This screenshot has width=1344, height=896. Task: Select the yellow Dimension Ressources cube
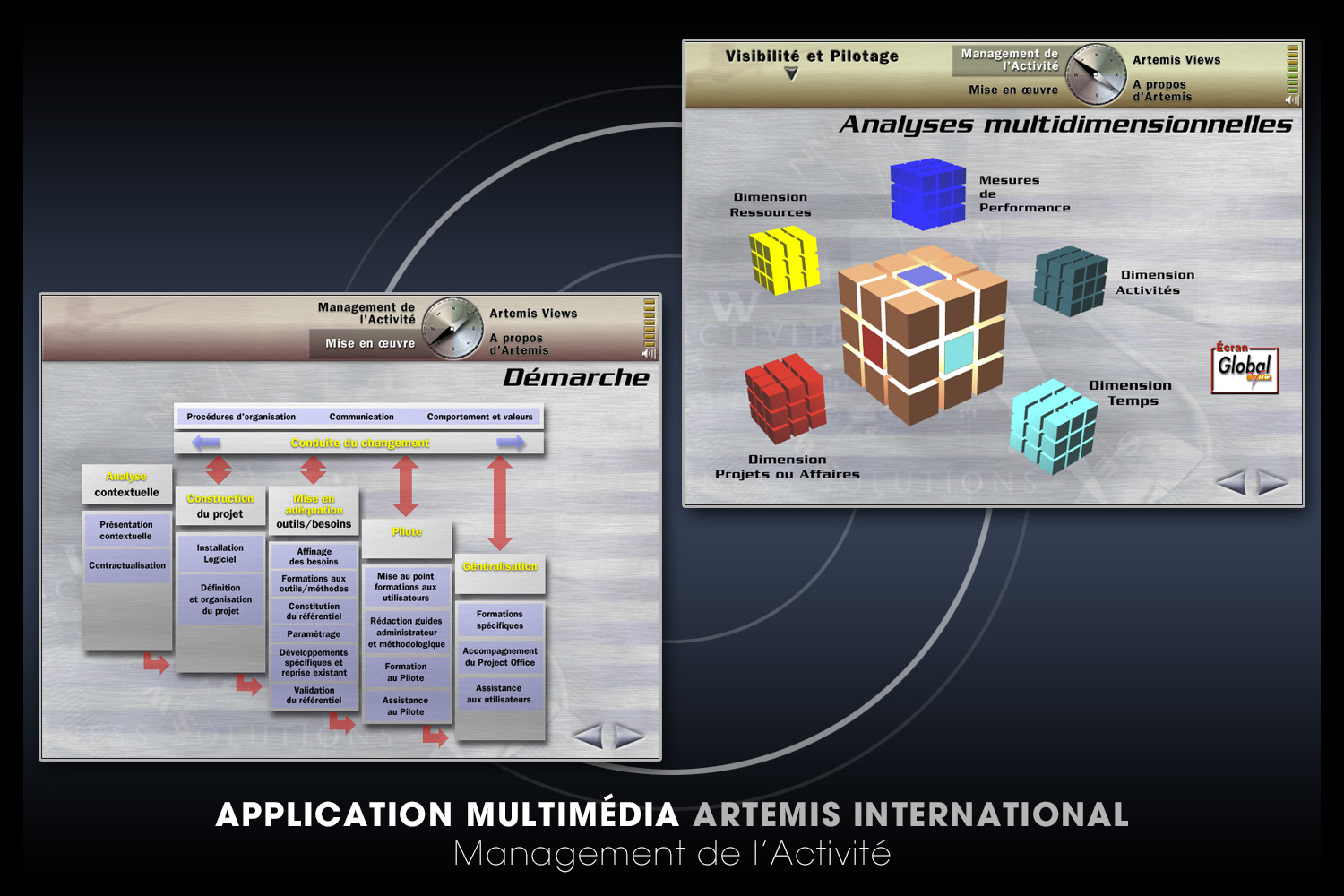[x=784, y=260]
